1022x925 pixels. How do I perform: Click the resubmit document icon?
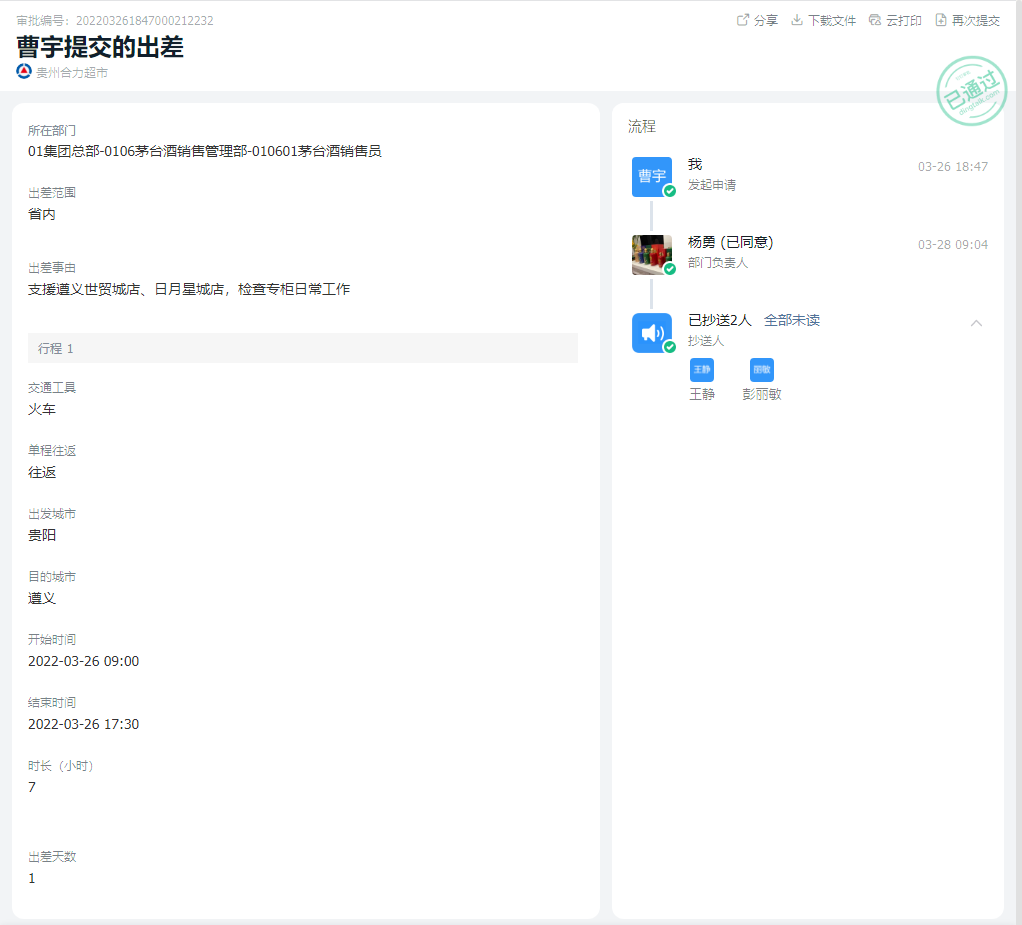pyautogui.click(x=941, y=20)
